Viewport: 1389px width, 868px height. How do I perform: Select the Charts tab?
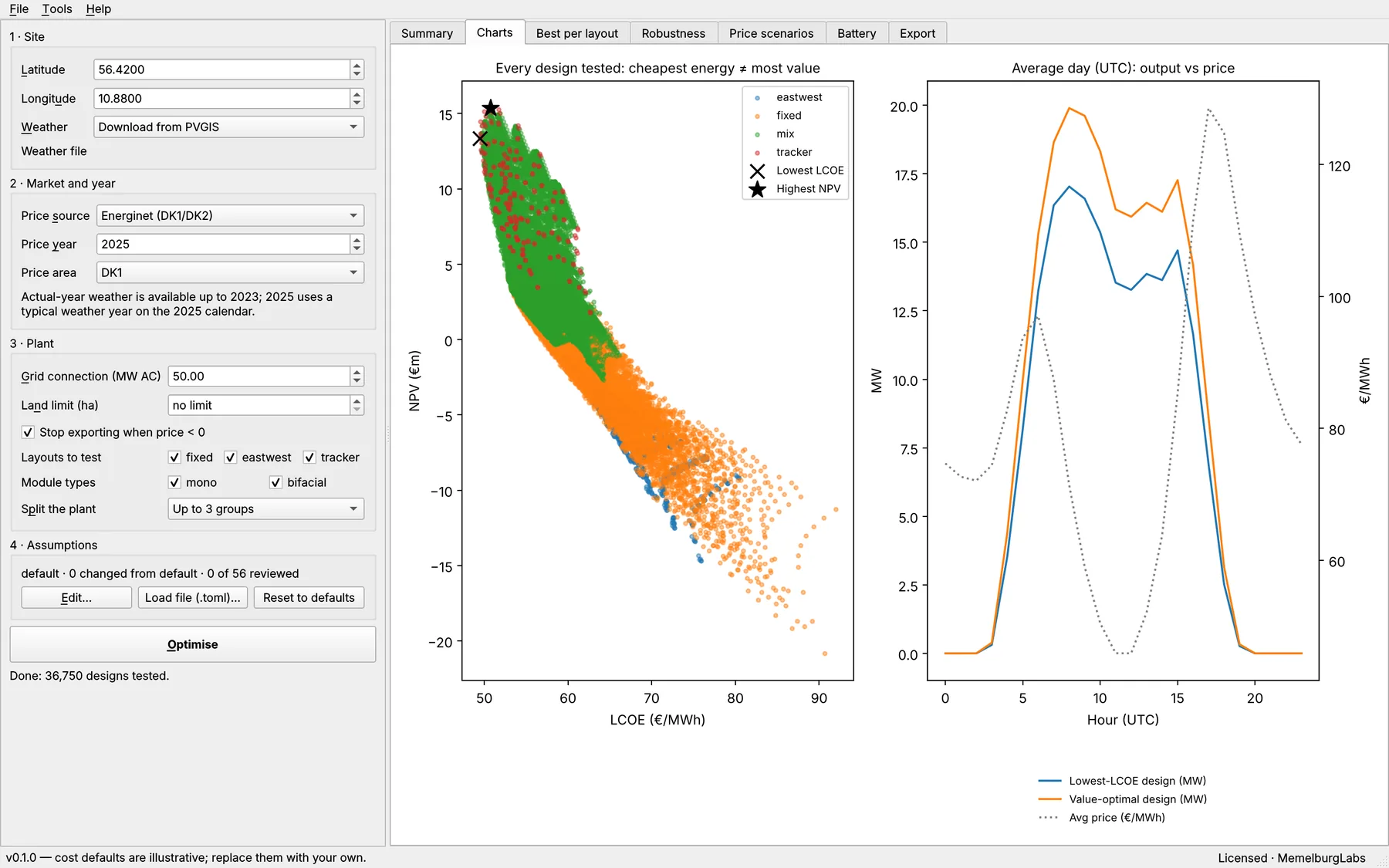point(495,32)
